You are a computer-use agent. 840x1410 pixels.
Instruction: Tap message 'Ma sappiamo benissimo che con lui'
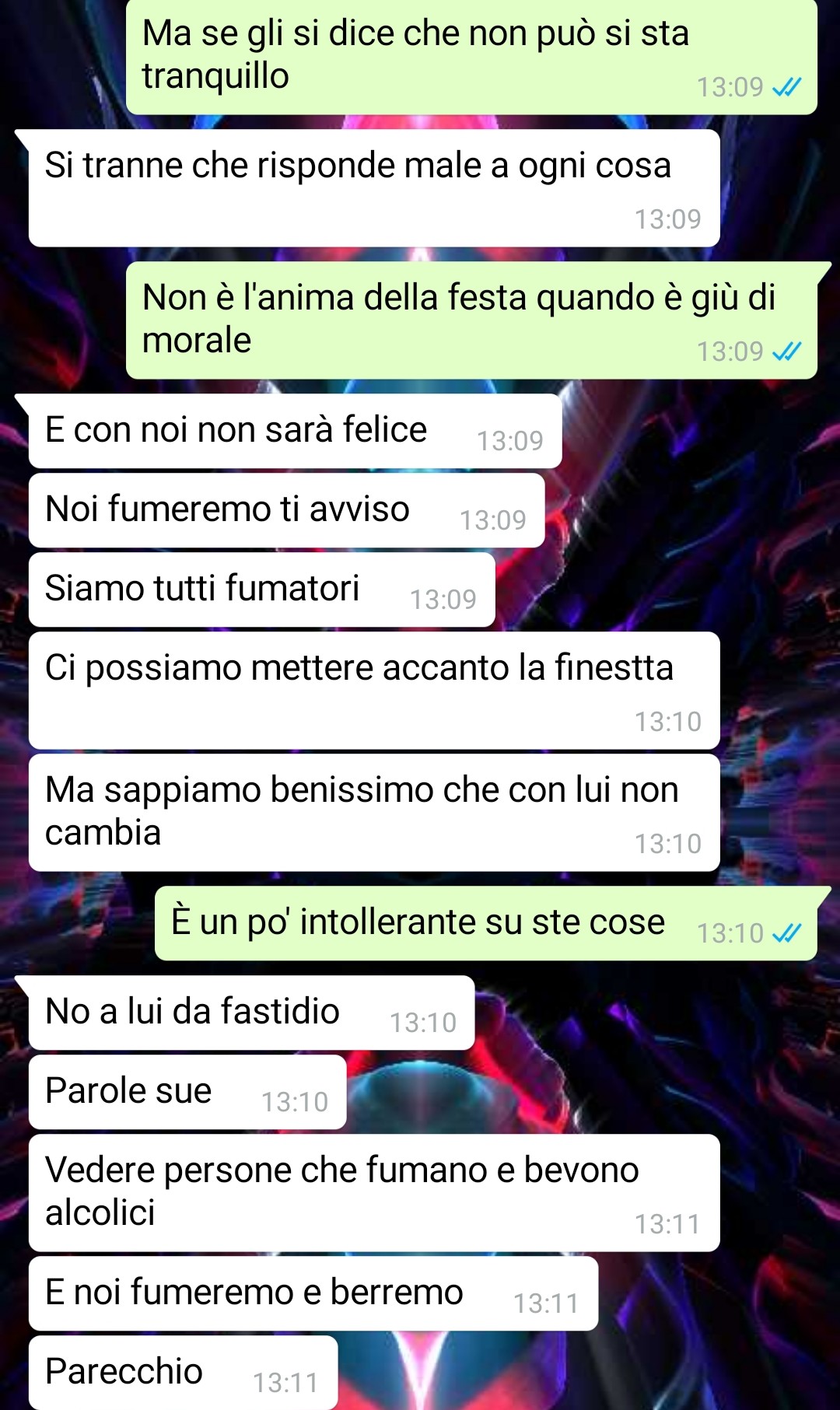coord(374,813)
